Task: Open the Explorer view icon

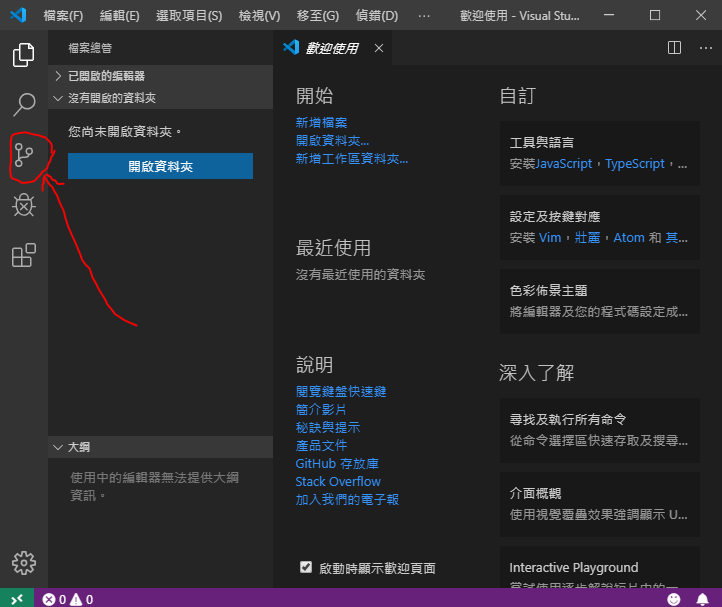Action: (23, 55)
